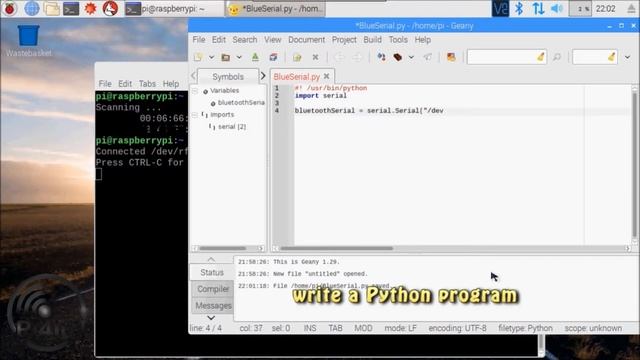The width and height of the screenshot is (640, 360).
Task: Click the save all files toolbar icon
Action: click(x=273, y=57)
